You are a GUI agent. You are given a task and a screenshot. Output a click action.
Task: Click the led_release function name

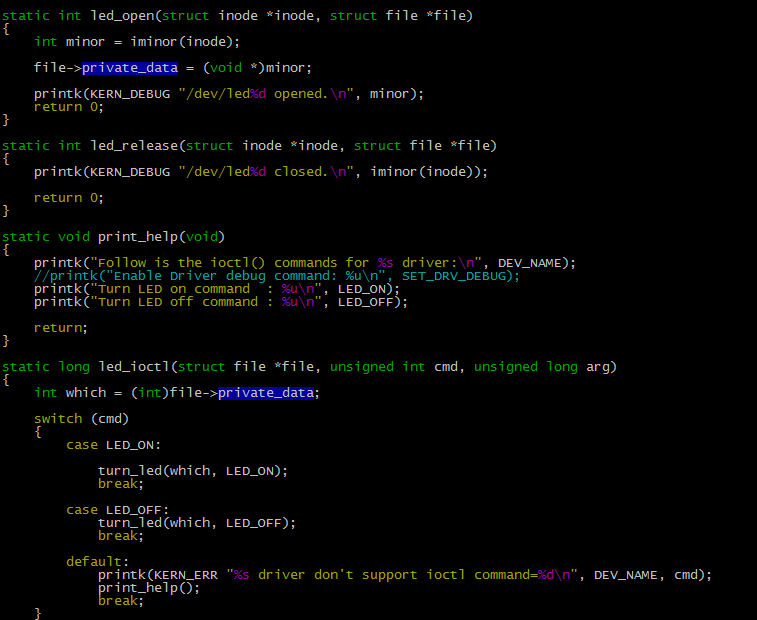[134, 146]
